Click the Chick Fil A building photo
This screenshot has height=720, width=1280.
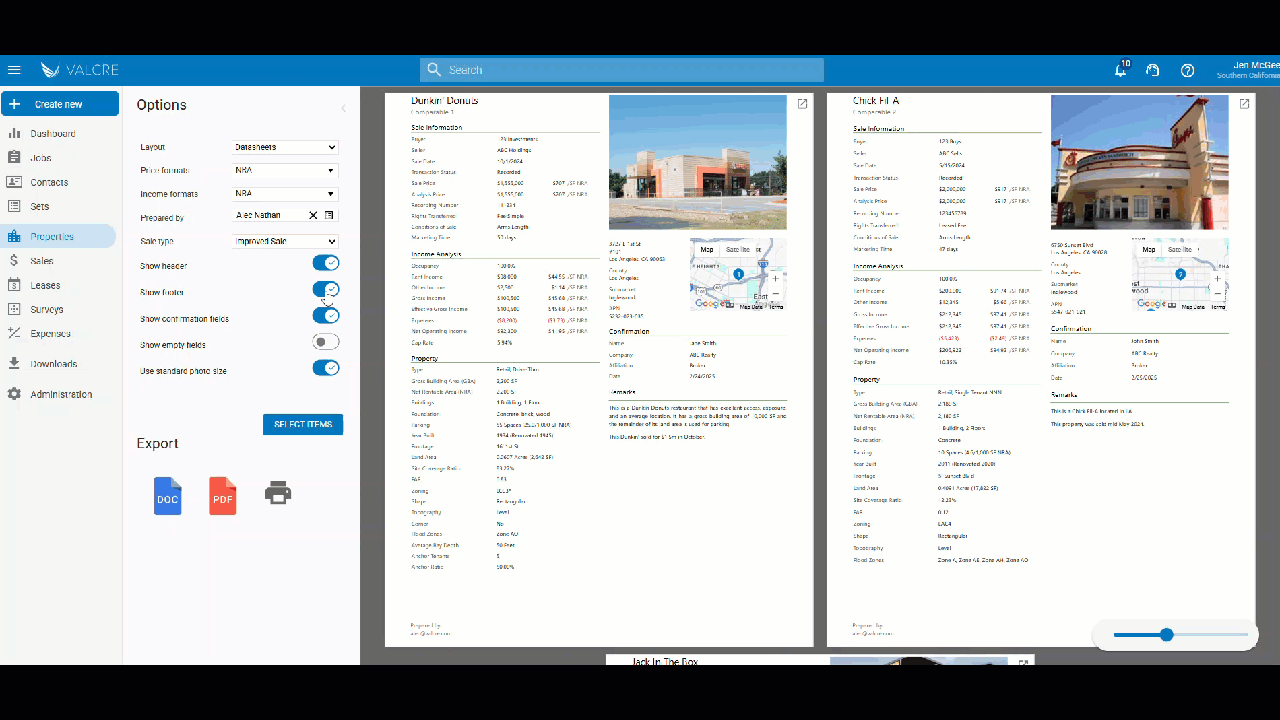(x=1140, y=162)
